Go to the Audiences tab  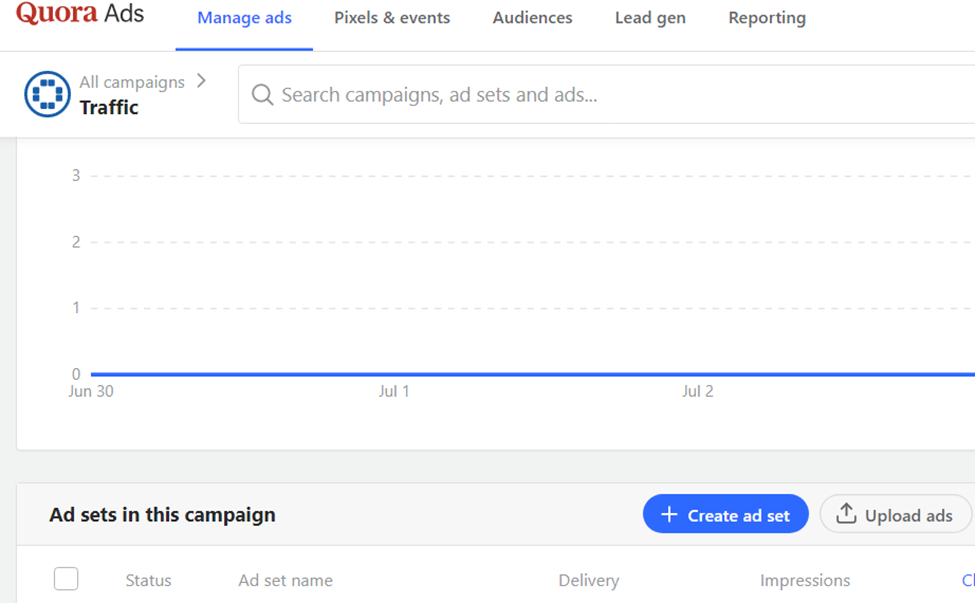pyautogui.click(x=532, y=18)
